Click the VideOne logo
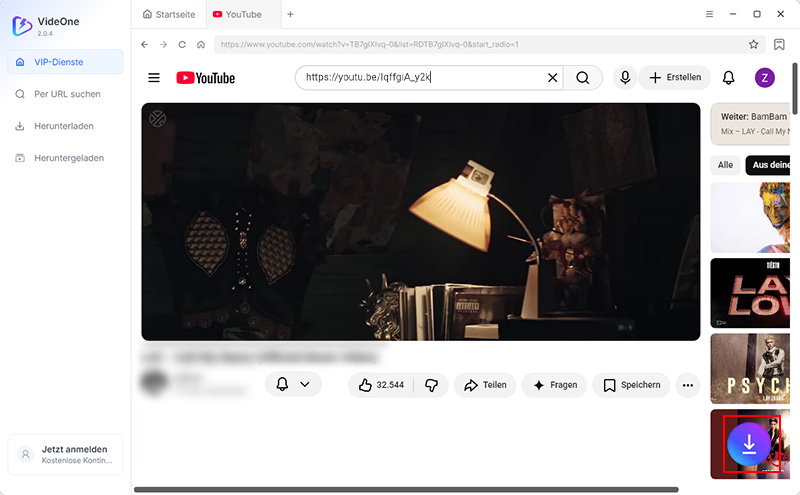The width and height of the screenshot is (800, 495). 22,26
